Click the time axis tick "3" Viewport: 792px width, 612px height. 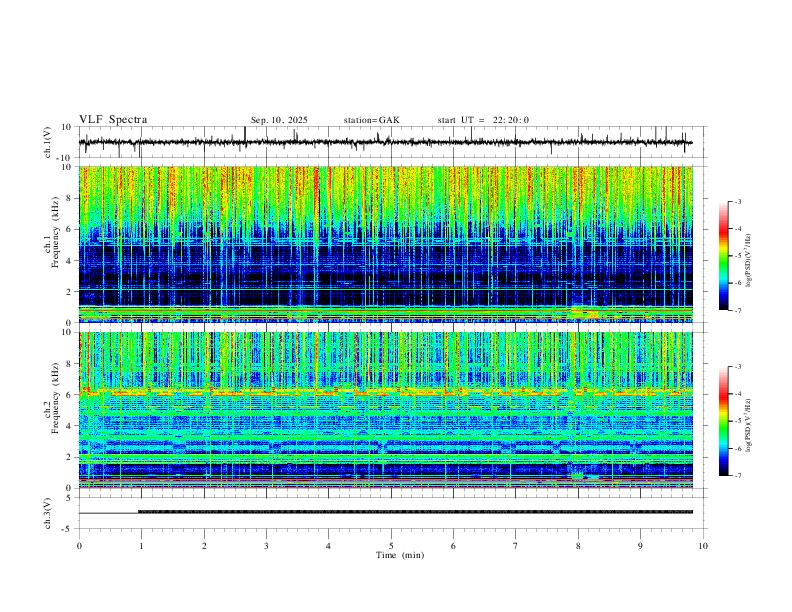pos(266,546)
